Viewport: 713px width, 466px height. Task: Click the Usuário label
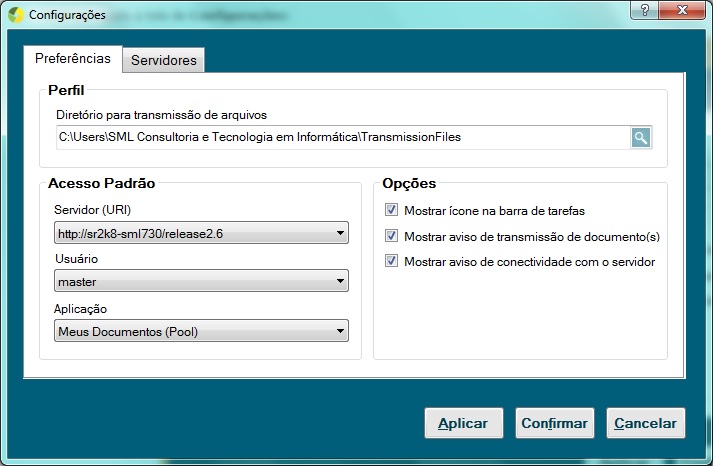(76, 259)
